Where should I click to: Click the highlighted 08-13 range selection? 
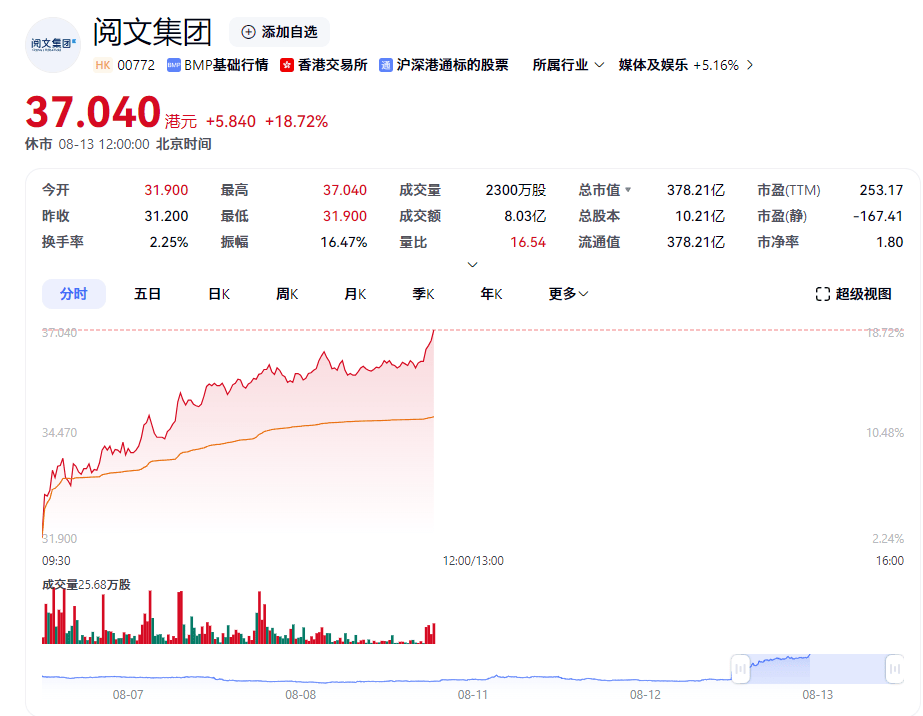click(818, 669)
